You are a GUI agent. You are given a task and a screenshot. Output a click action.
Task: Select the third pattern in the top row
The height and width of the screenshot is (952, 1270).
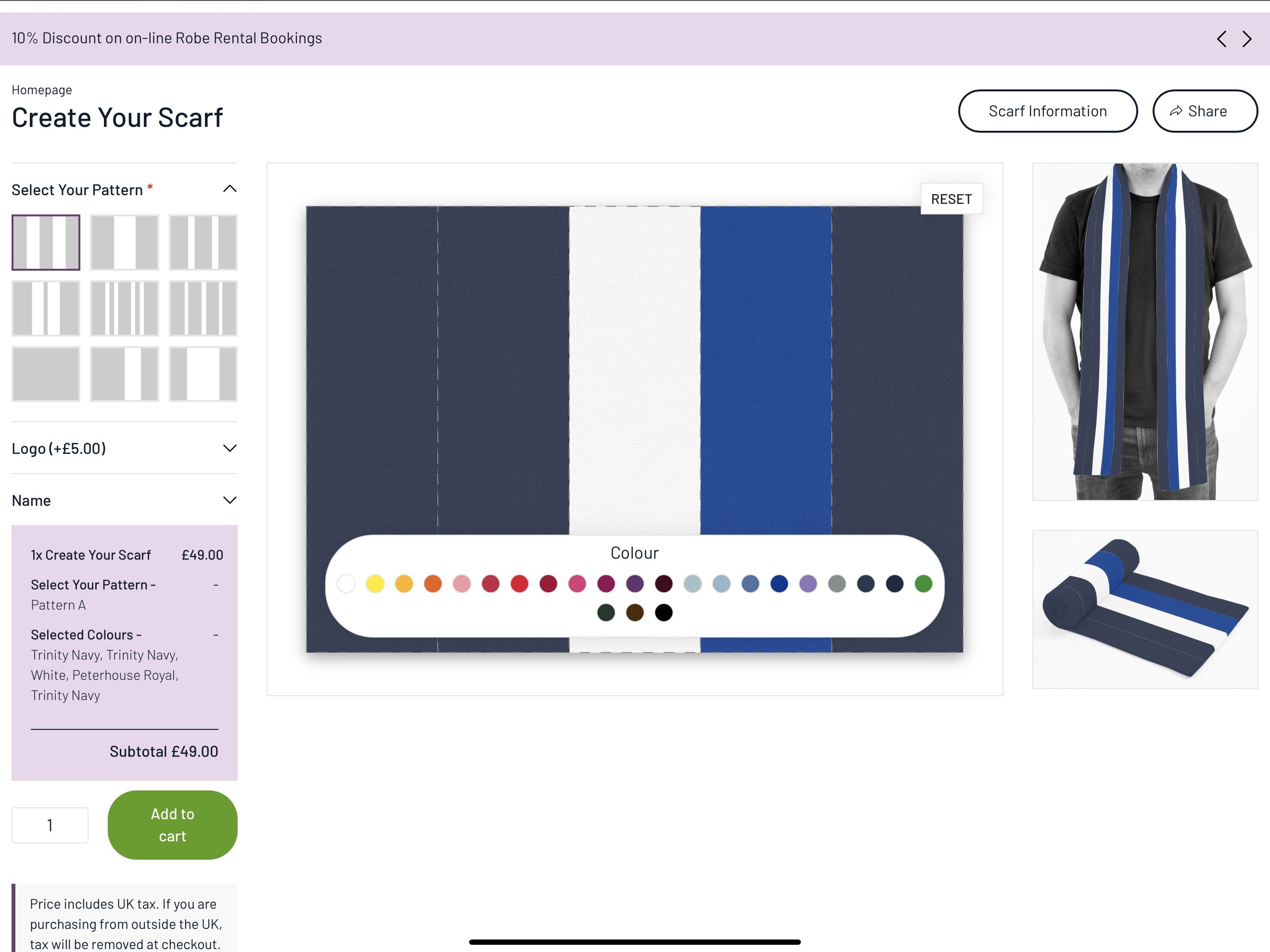[x=203, y=242]
